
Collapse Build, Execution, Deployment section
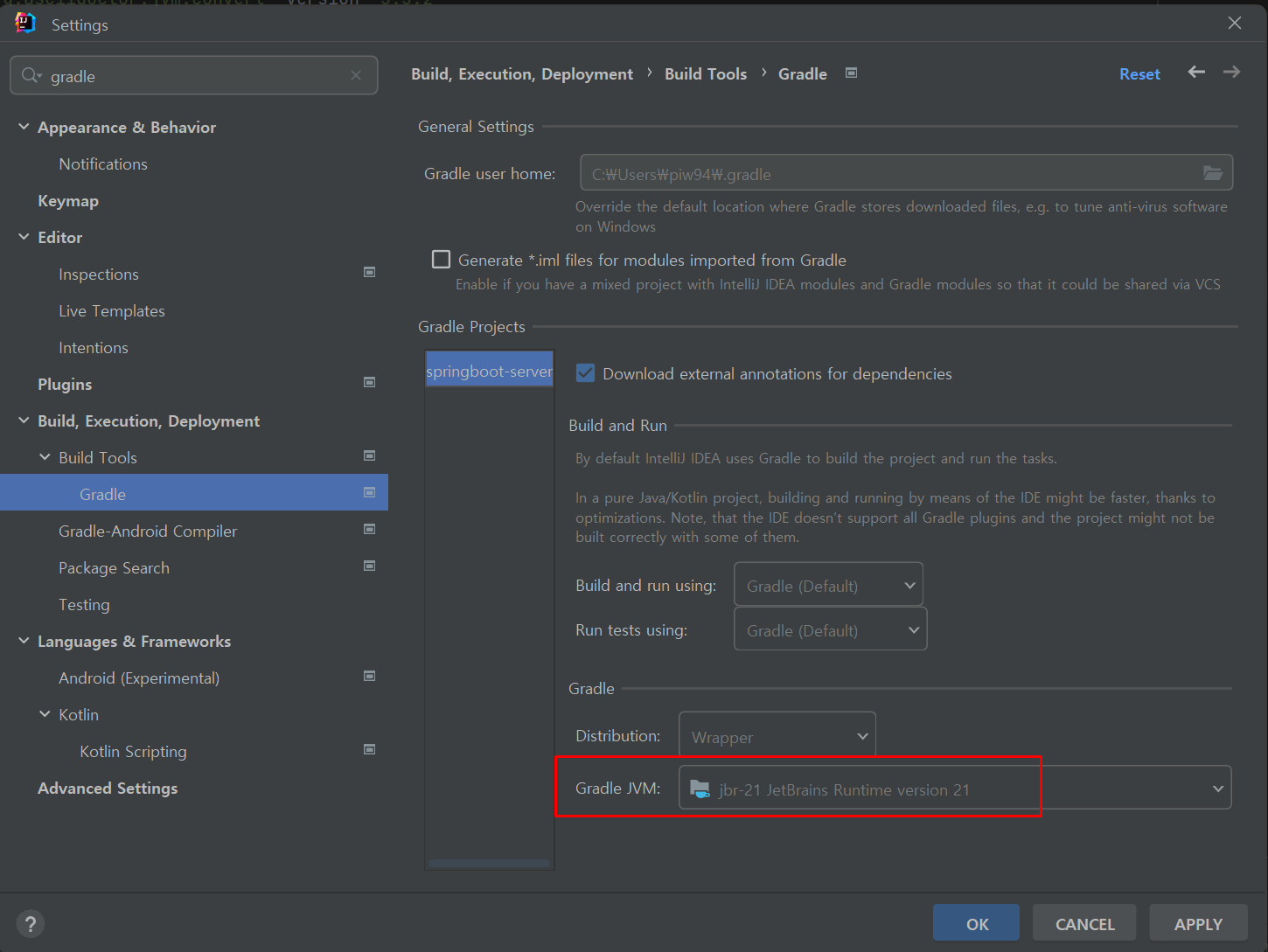click(24, 420)
